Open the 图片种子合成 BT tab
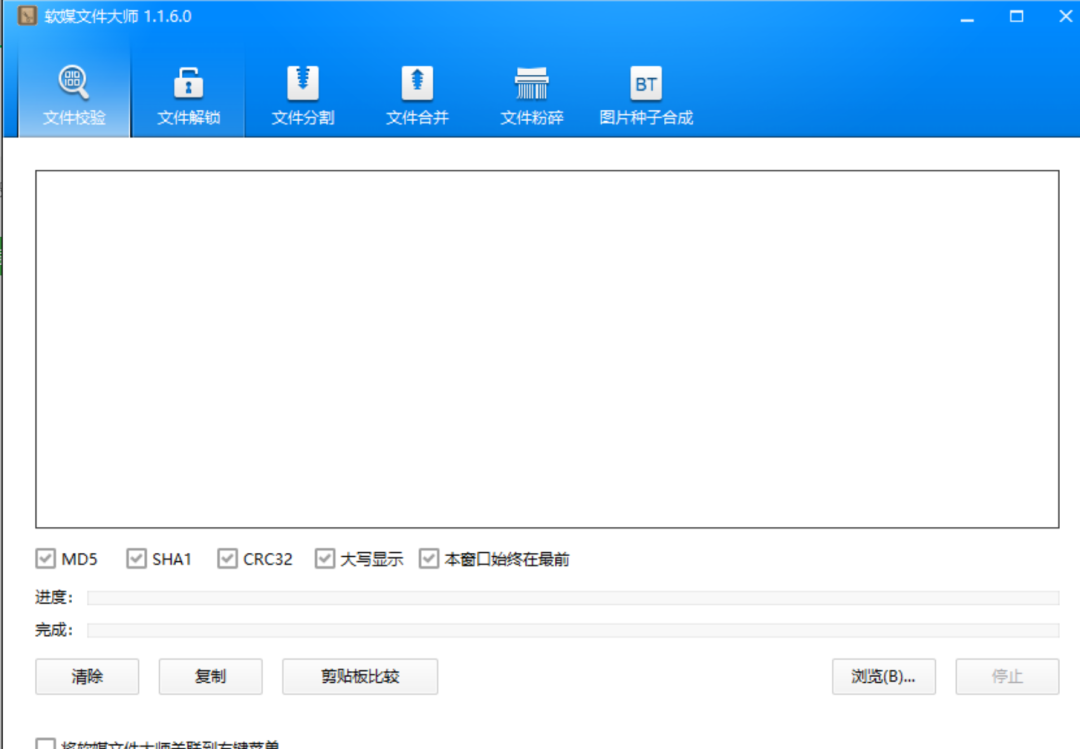 point(646,95)
